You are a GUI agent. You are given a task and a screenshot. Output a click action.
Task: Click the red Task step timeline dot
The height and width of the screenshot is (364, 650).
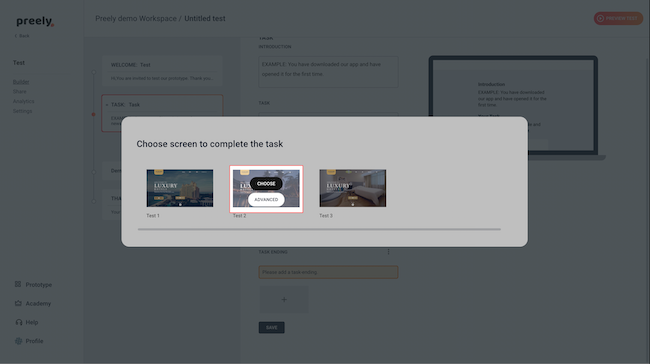point(94,114)
